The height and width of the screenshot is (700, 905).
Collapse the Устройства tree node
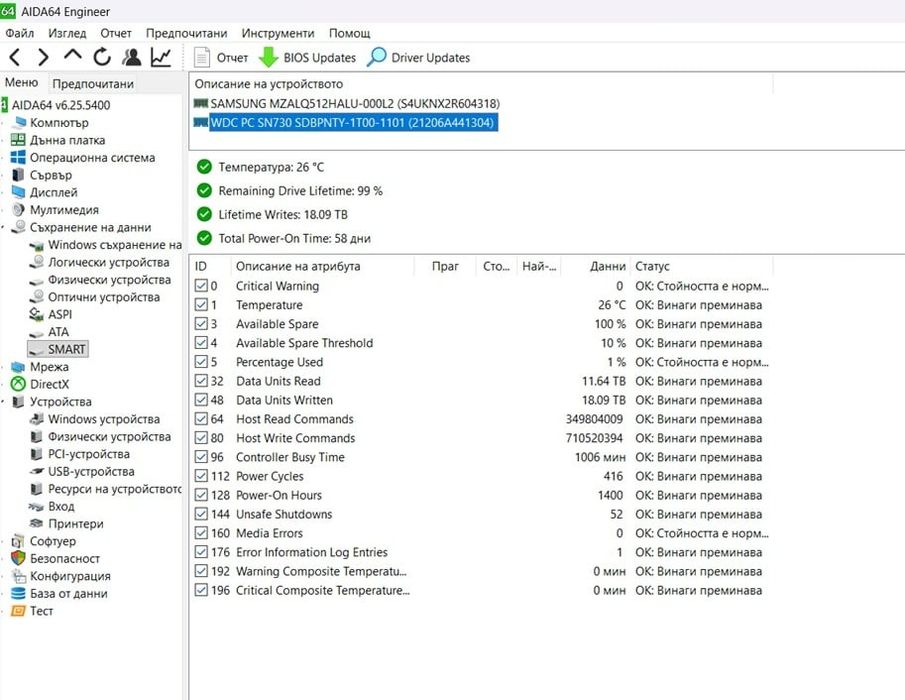[3, 402]
